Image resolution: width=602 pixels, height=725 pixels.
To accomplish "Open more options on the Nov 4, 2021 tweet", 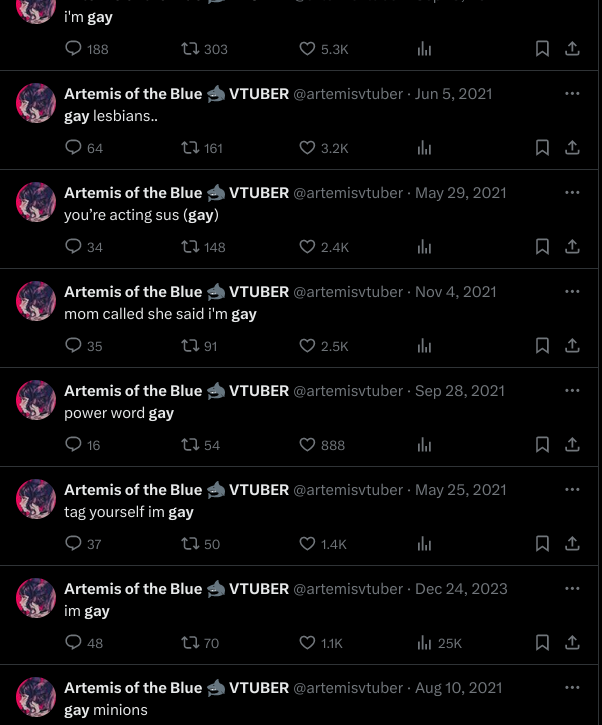I will click(x=572, y=291).
